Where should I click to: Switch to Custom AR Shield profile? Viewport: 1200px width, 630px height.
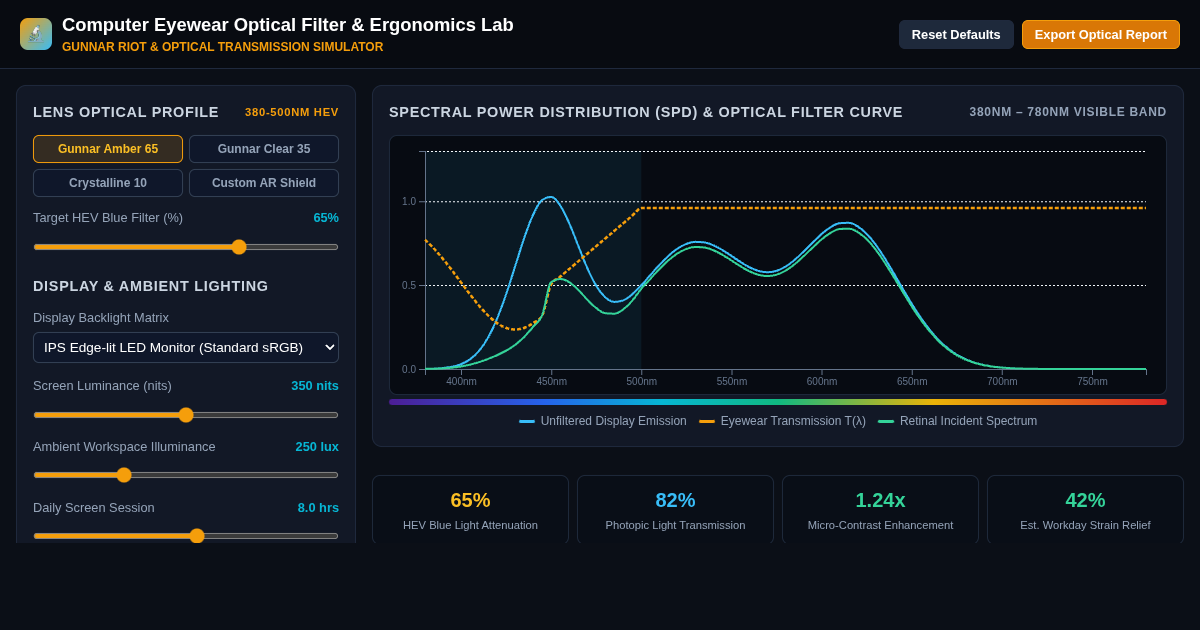[264, 183]
